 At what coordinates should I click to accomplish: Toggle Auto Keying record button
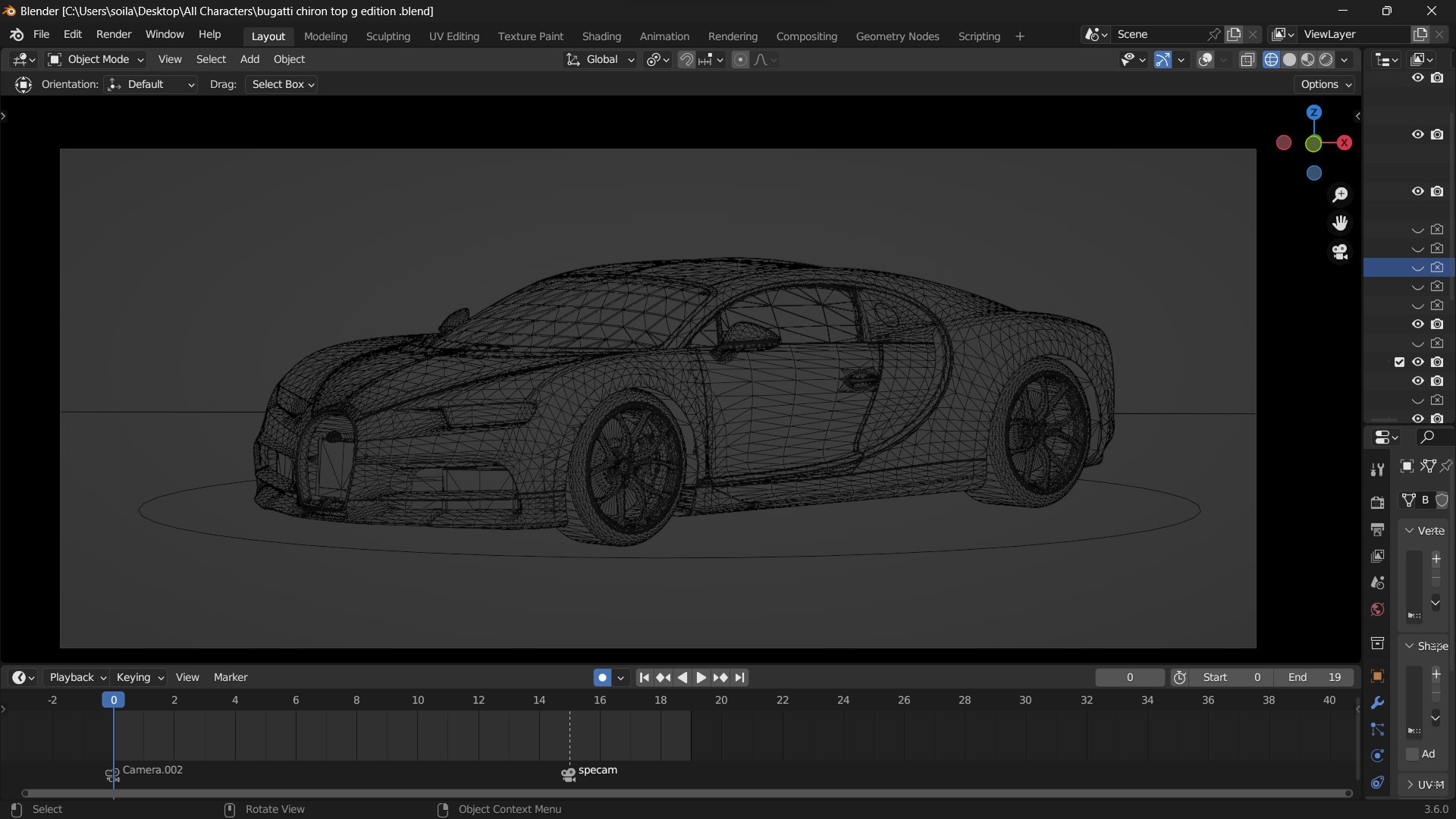click(602, 677)
